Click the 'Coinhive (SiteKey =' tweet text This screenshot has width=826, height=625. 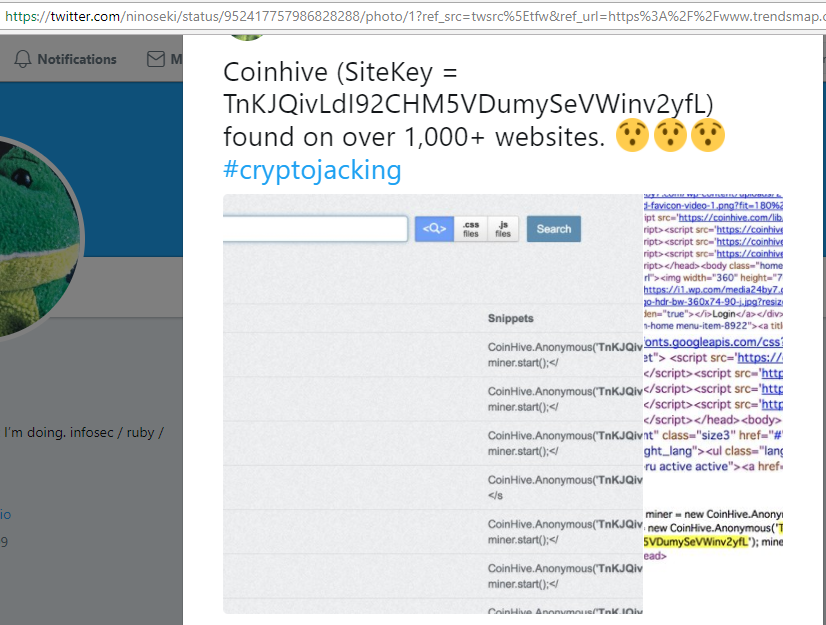[340, 72]
